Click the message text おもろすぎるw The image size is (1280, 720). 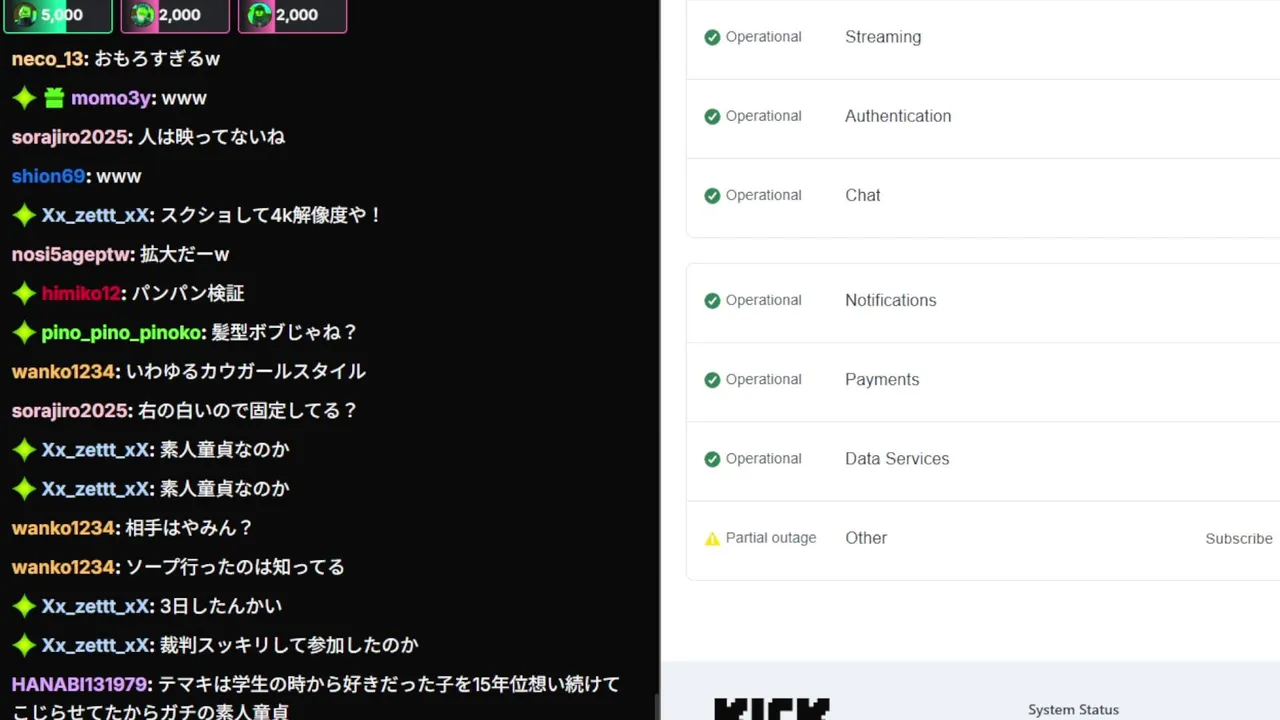(157, 59)
